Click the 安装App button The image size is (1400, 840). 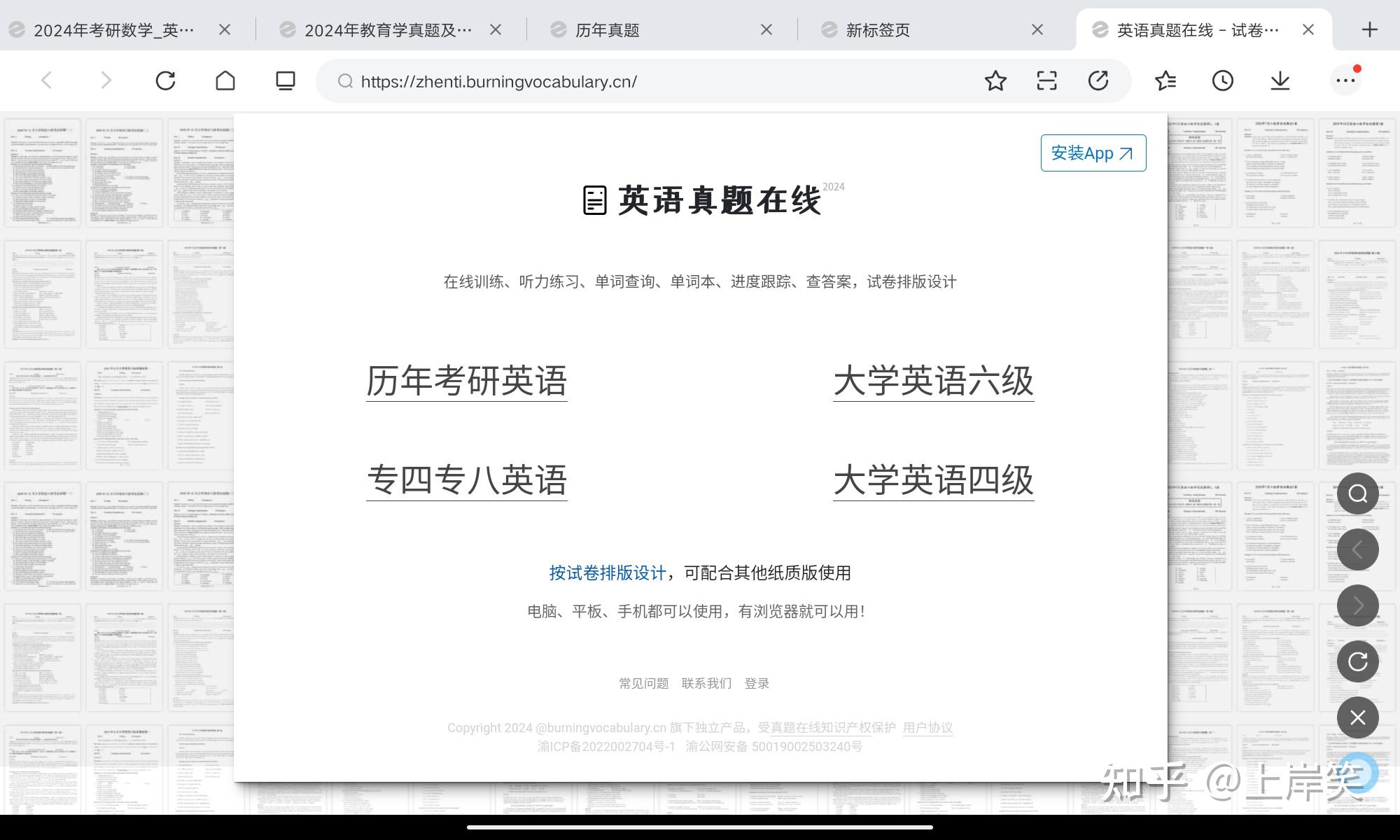point(1093,153)
